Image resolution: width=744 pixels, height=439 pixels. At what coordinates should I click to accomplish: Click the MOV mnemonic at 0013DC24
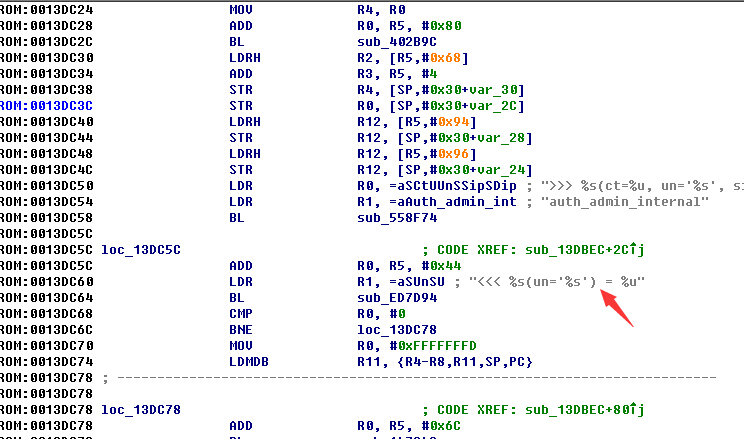pyautogui.click(x=241, y=10)
